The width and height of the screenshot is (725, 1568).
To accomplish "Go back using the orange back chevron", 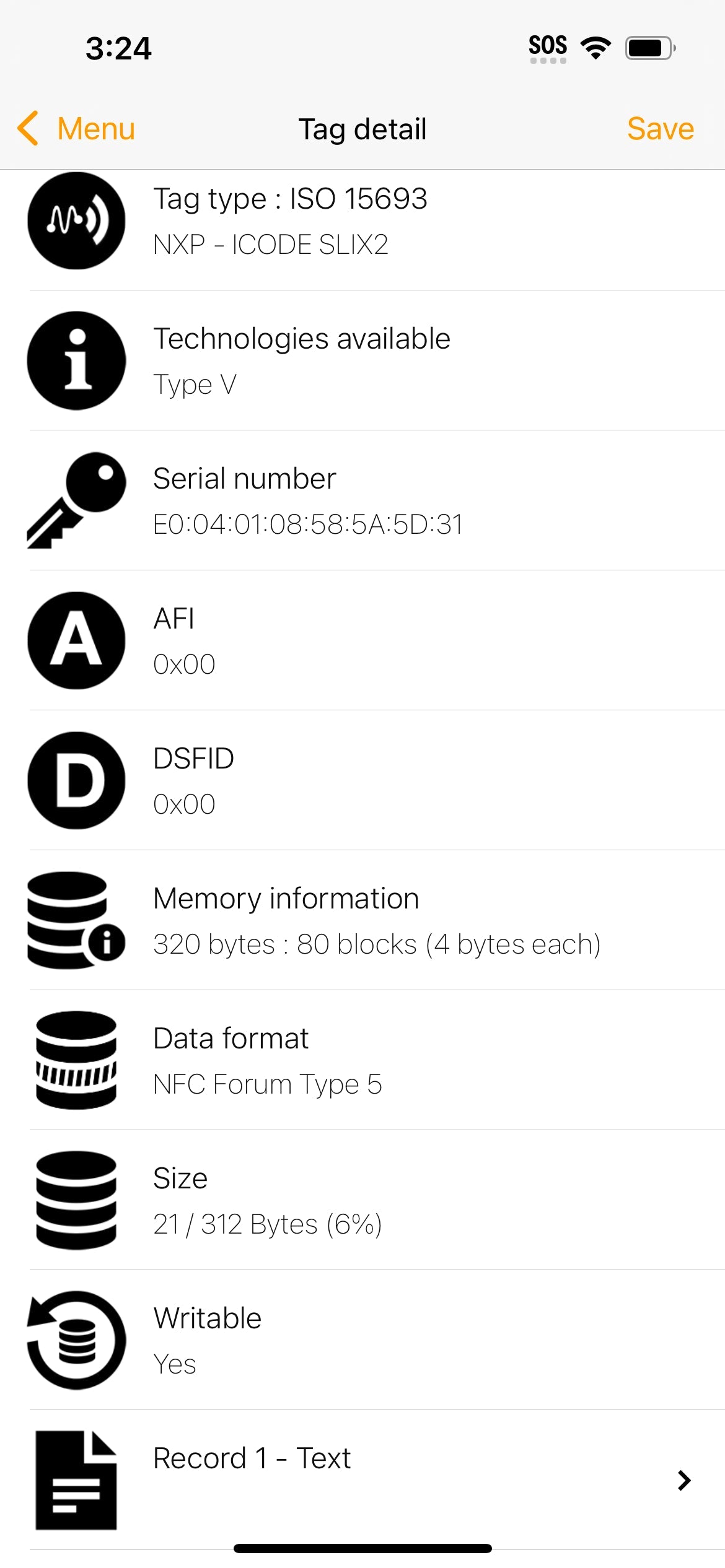I will coord(29,129).
